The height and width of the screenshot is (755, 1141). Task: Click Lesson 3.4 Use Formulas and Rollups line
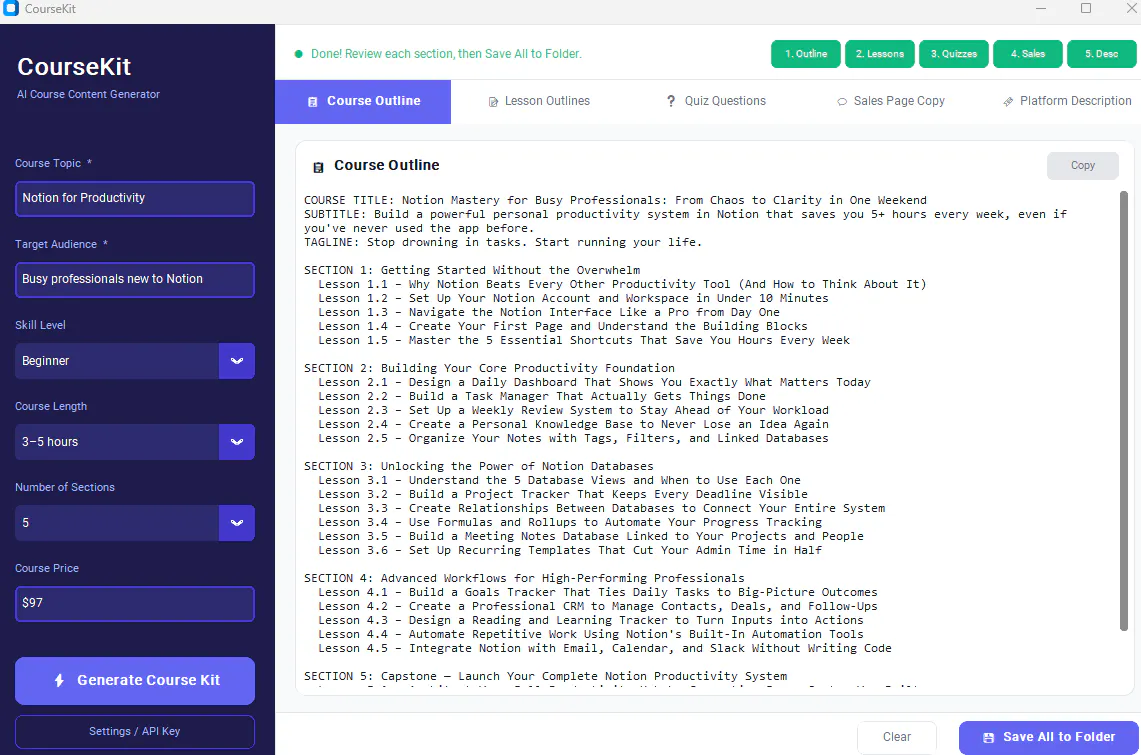[570, 522]
